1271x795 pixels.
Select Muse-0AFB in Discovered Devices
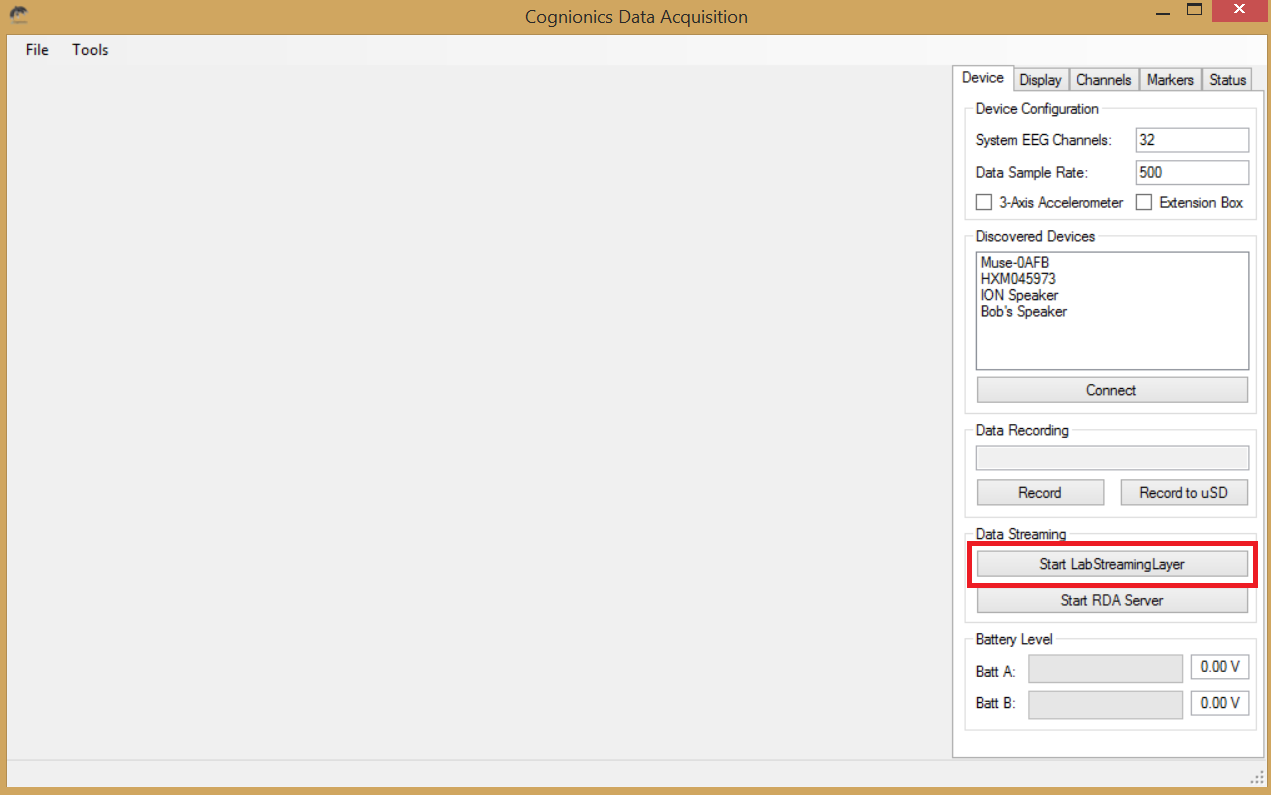[1015, 263]
